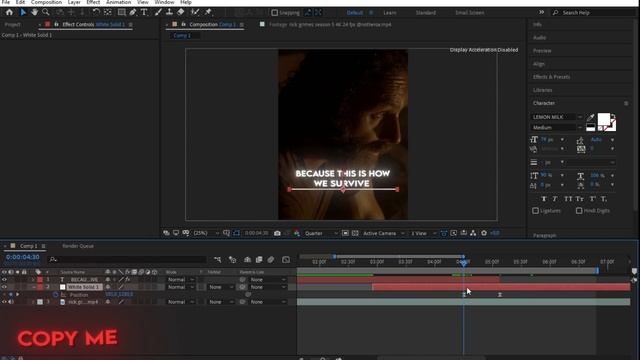Viewport: 640px width, 360px height.
Task: Select the Roto Brush tool
Action: pyautogui.click(x=196, y=12)
